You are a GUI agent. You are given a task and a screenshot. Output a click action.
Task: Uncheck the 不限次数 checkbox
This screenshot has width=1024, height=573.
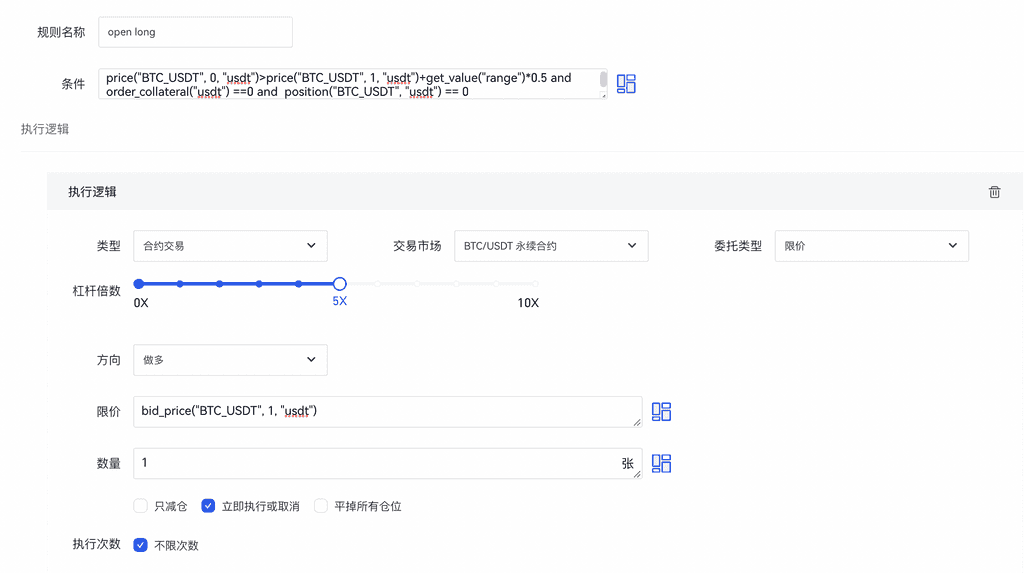pyautogui.click(x=141, y=545)
